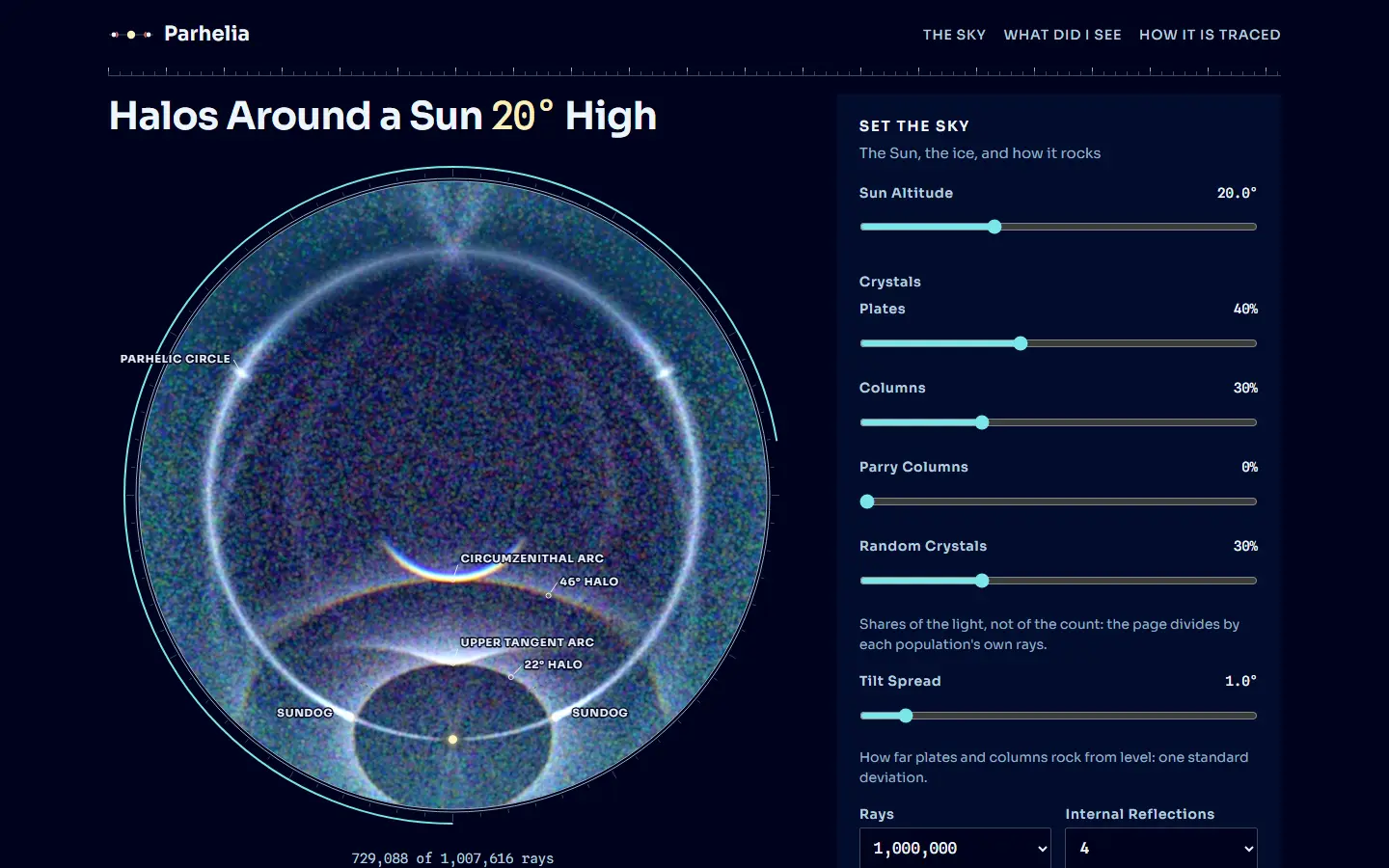The image size is (1389, 868).
Task: Open the Internal Reflections dropdown
Action: pyautogui.click(x=1161, y=848)
